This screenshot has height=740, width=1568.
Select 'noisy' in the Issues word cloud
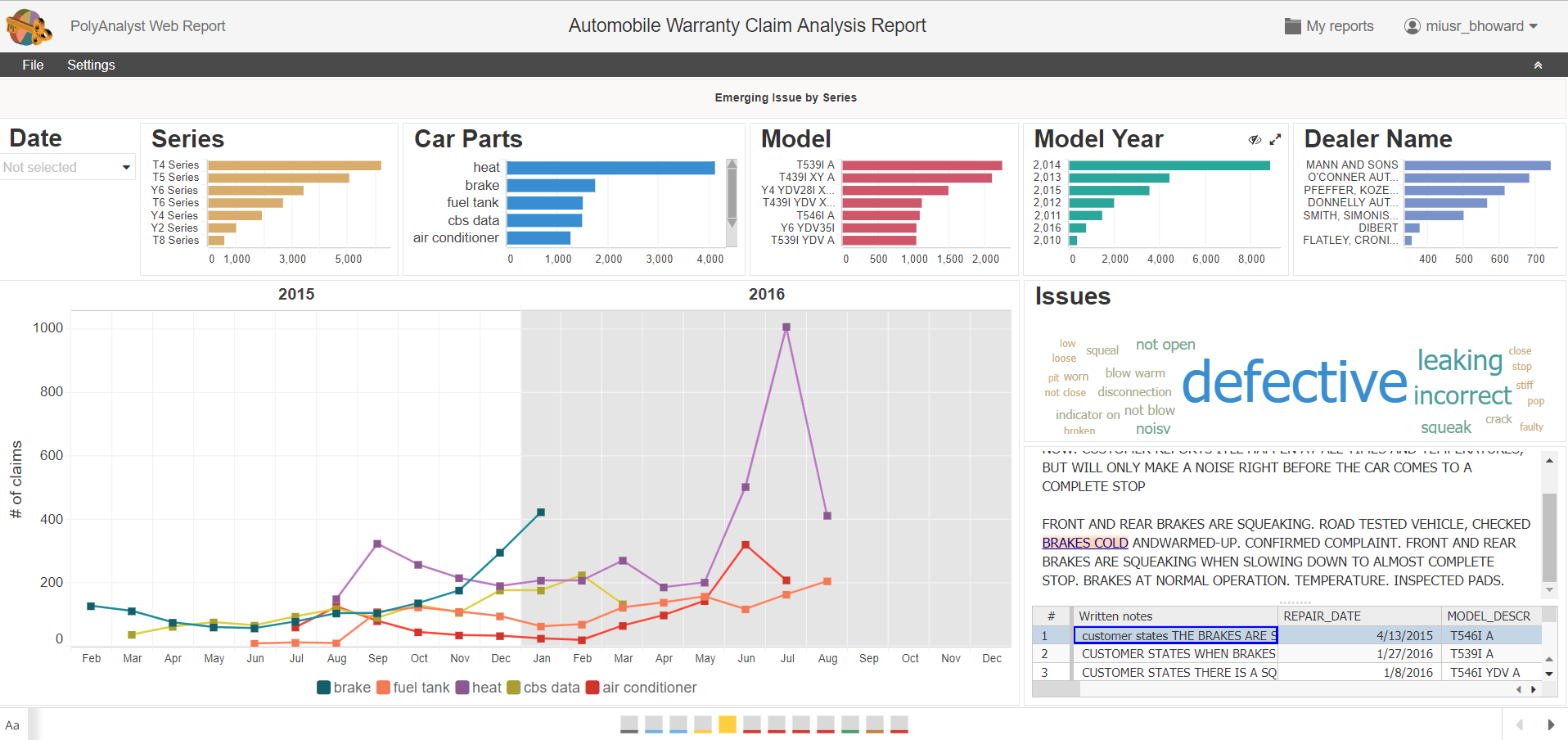click(1153, 429)
